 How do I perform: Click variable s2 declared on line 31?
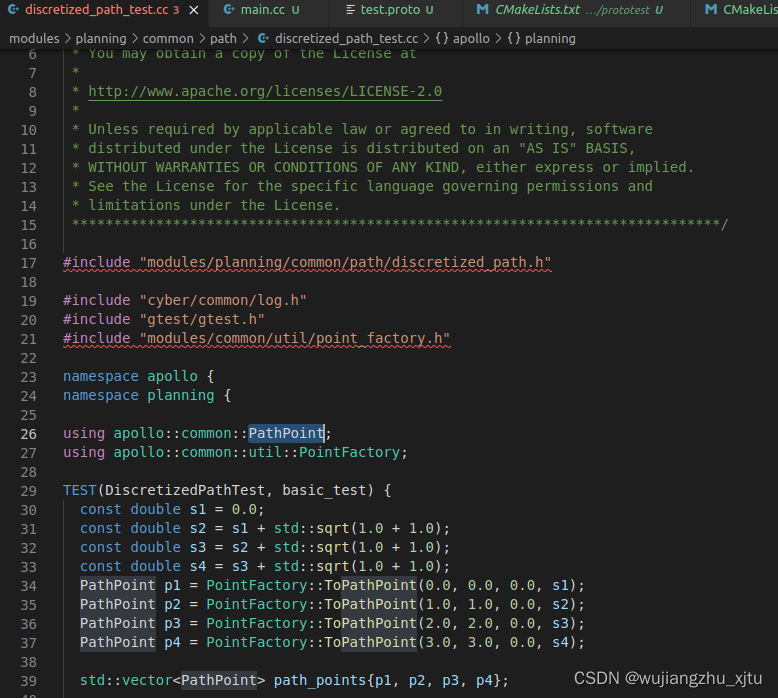[x=197, y=528]
